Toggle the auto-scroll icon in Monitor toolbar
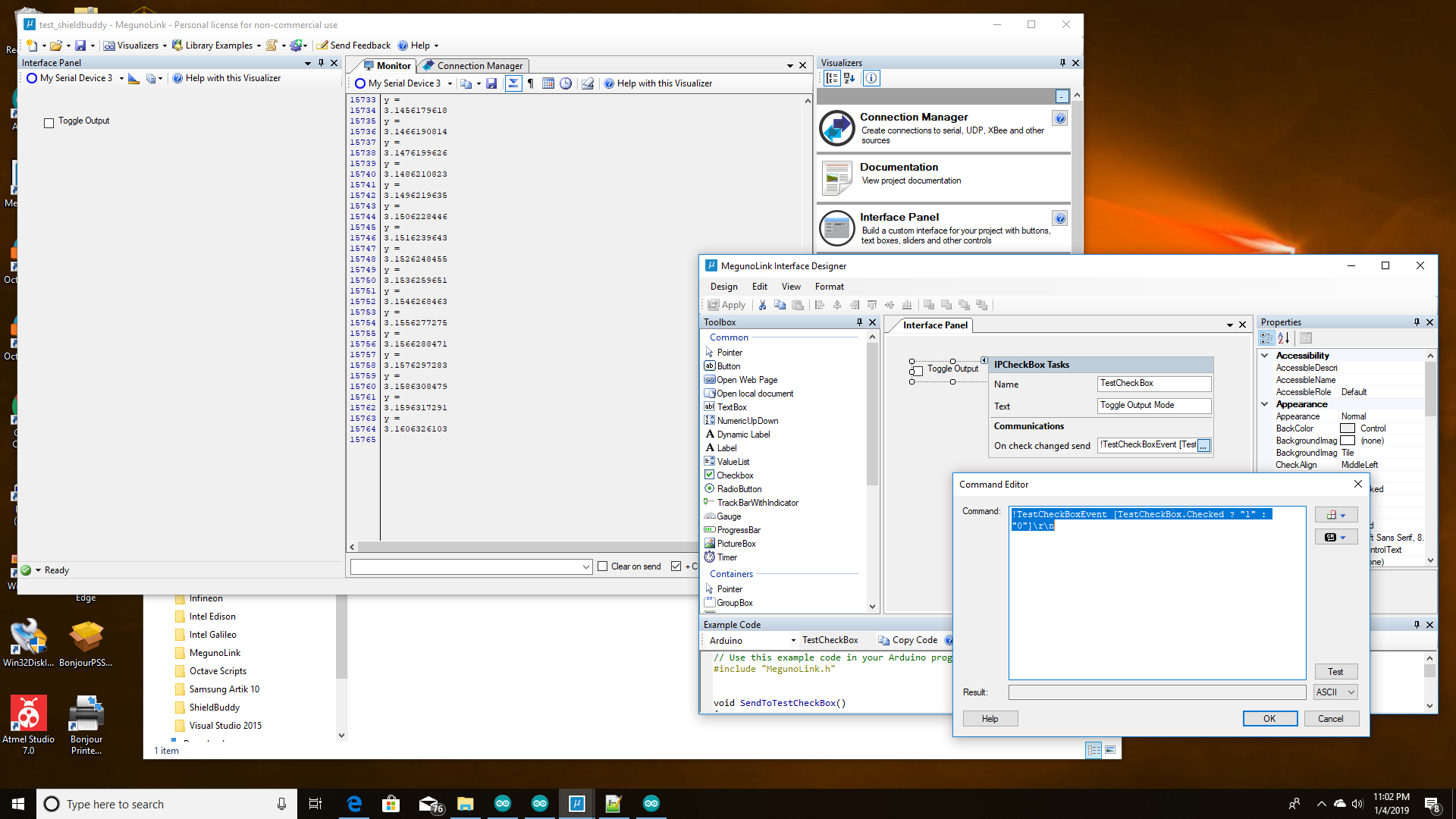The height and width of the screenshot is (819, 1456). click(x=513, y=83)
